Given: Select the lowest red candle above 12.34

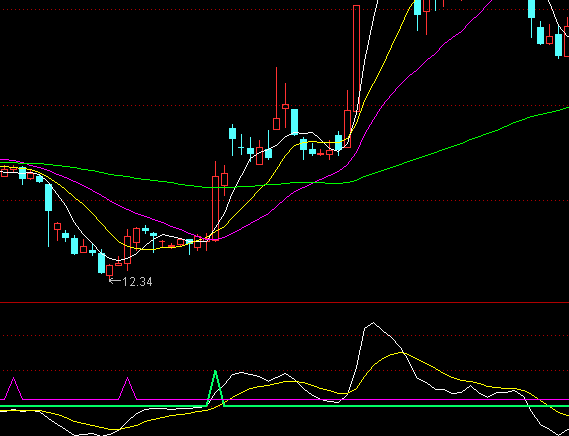Looking at the screenshot, I should pyautogui.click(x=110, y=271).
